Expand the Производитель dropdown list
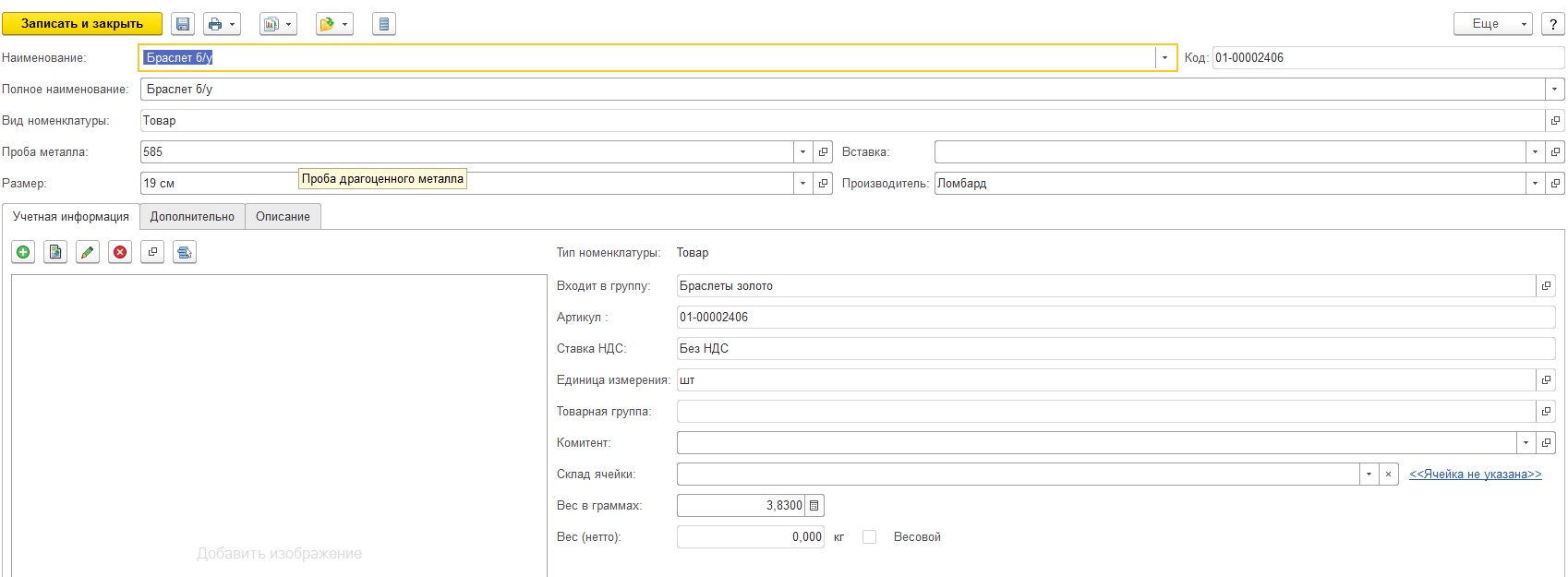This screenshot has height=577, width=1568. pyautogui.click(x=1535, y=184)
